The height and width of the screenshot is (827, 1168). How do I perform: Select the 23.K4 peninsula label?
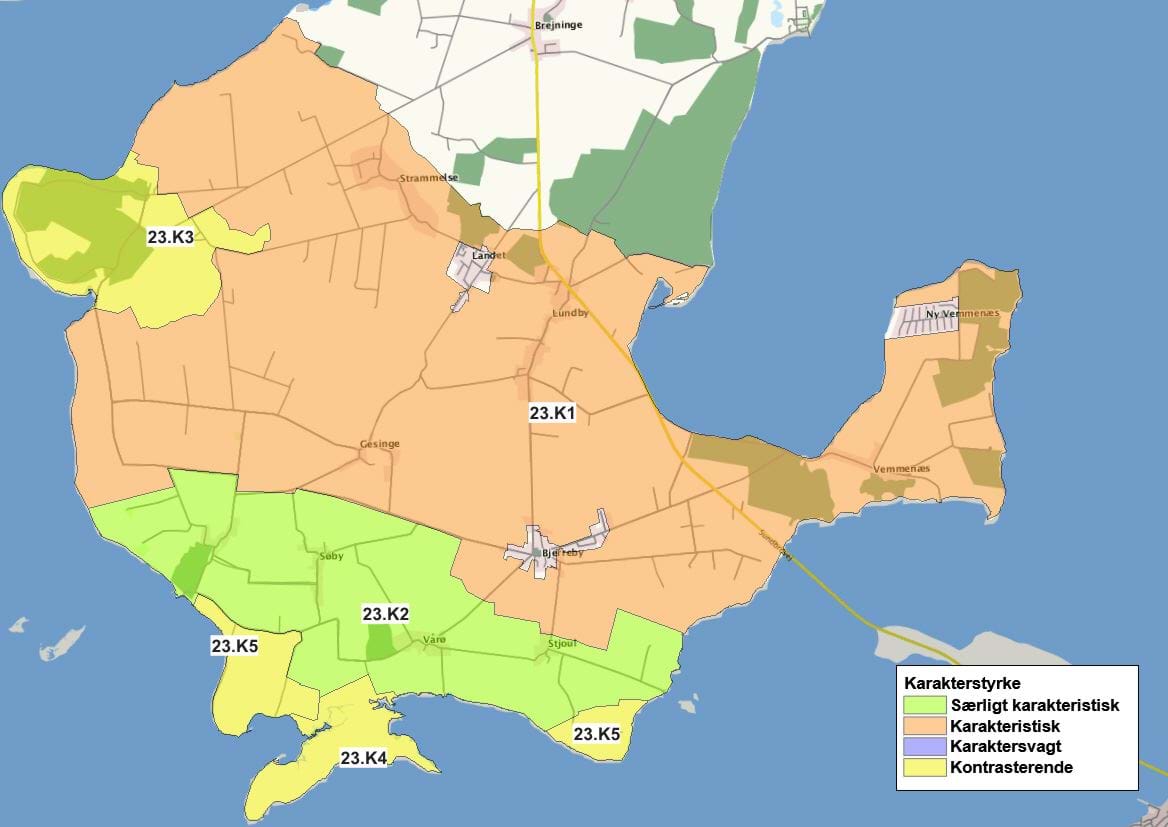[x=363, y=758]
